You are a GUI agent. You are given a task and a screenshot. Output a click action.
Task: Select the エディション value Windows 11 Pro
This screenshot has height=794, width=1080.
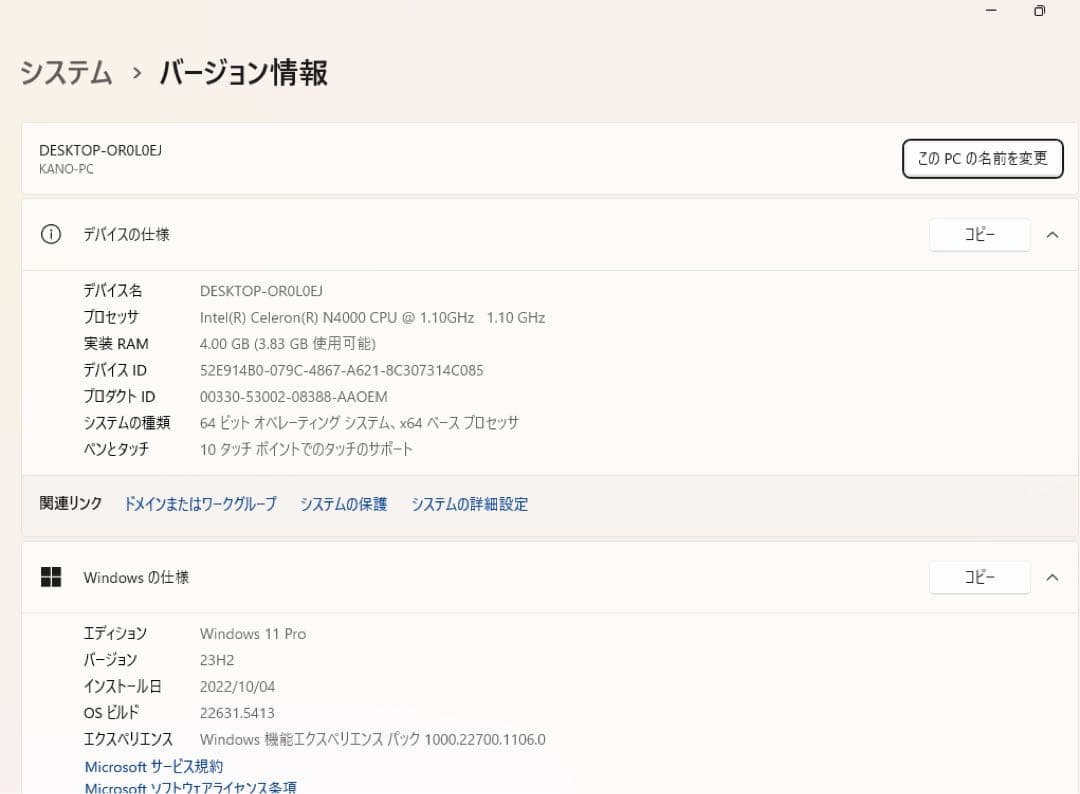point(252,633)
